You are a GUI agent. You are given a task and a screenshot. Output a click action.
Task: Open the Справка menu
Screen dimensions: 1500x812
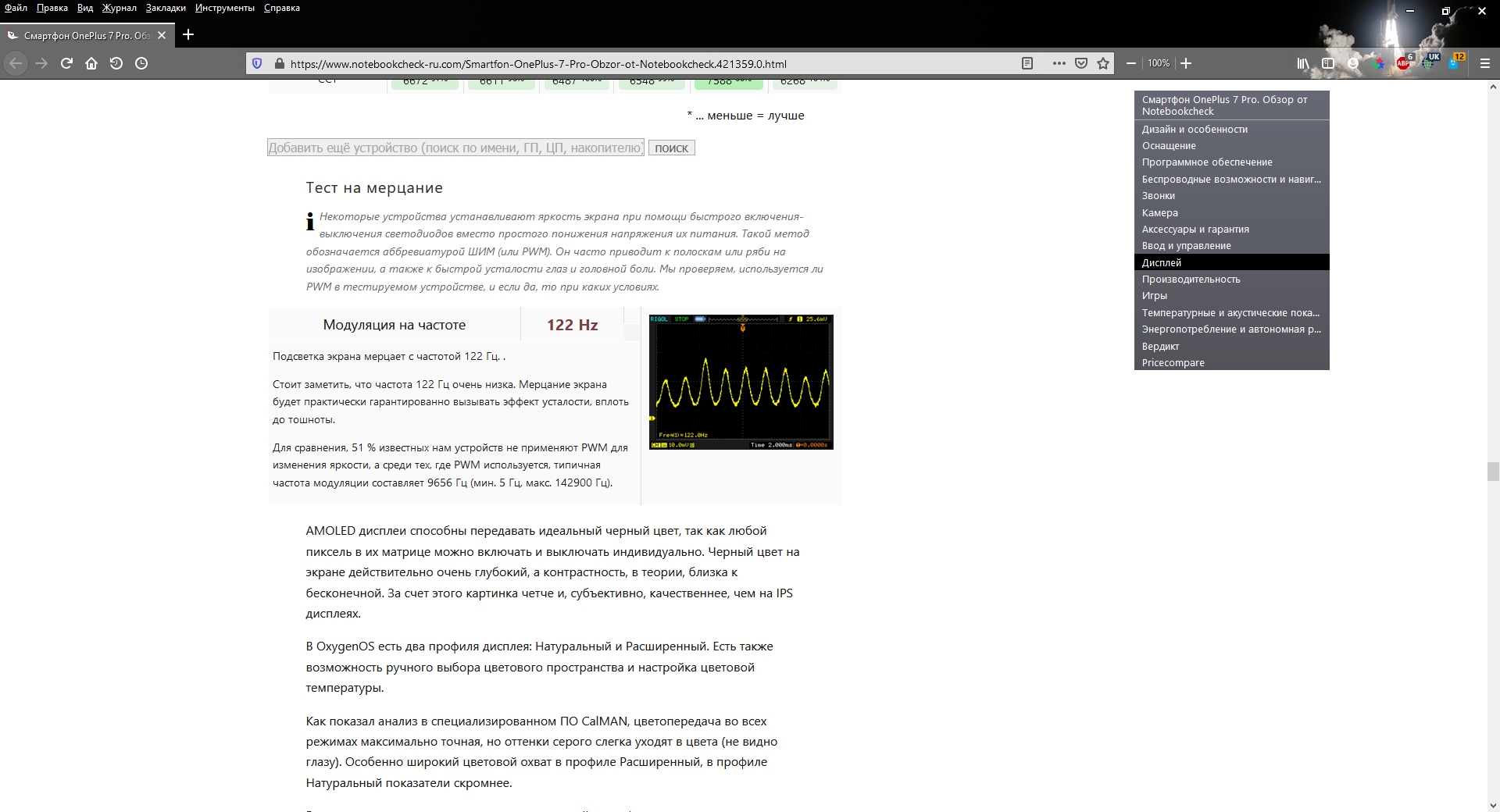tap(282, 8)
